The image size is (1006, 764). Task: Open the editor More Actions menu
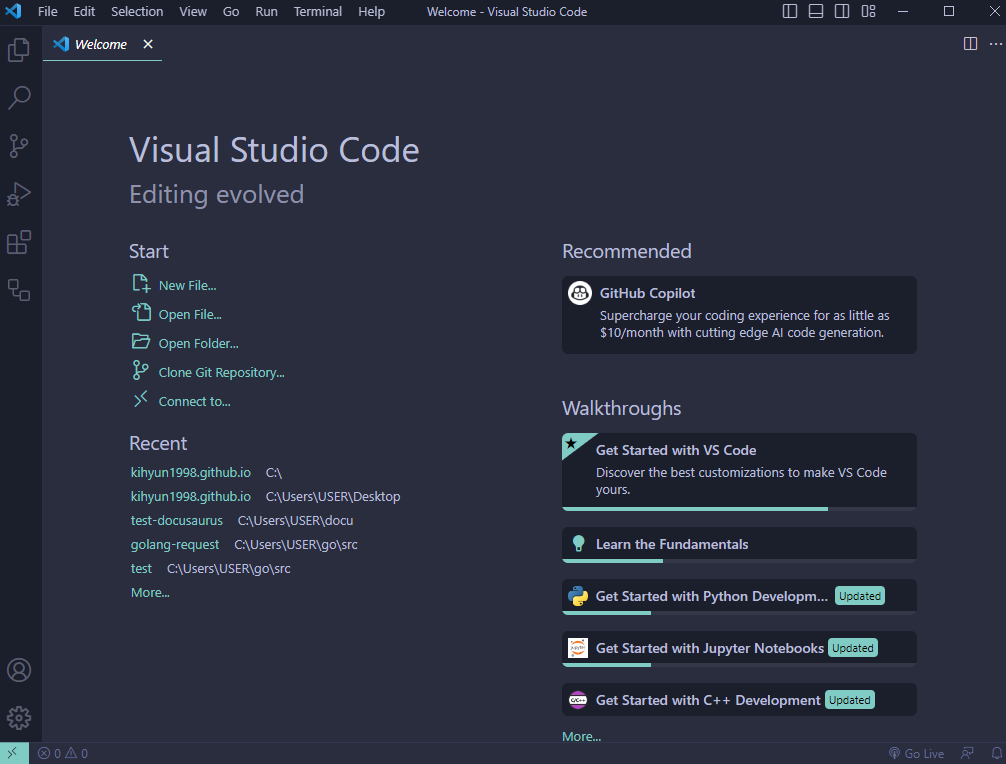coord(995,44)
